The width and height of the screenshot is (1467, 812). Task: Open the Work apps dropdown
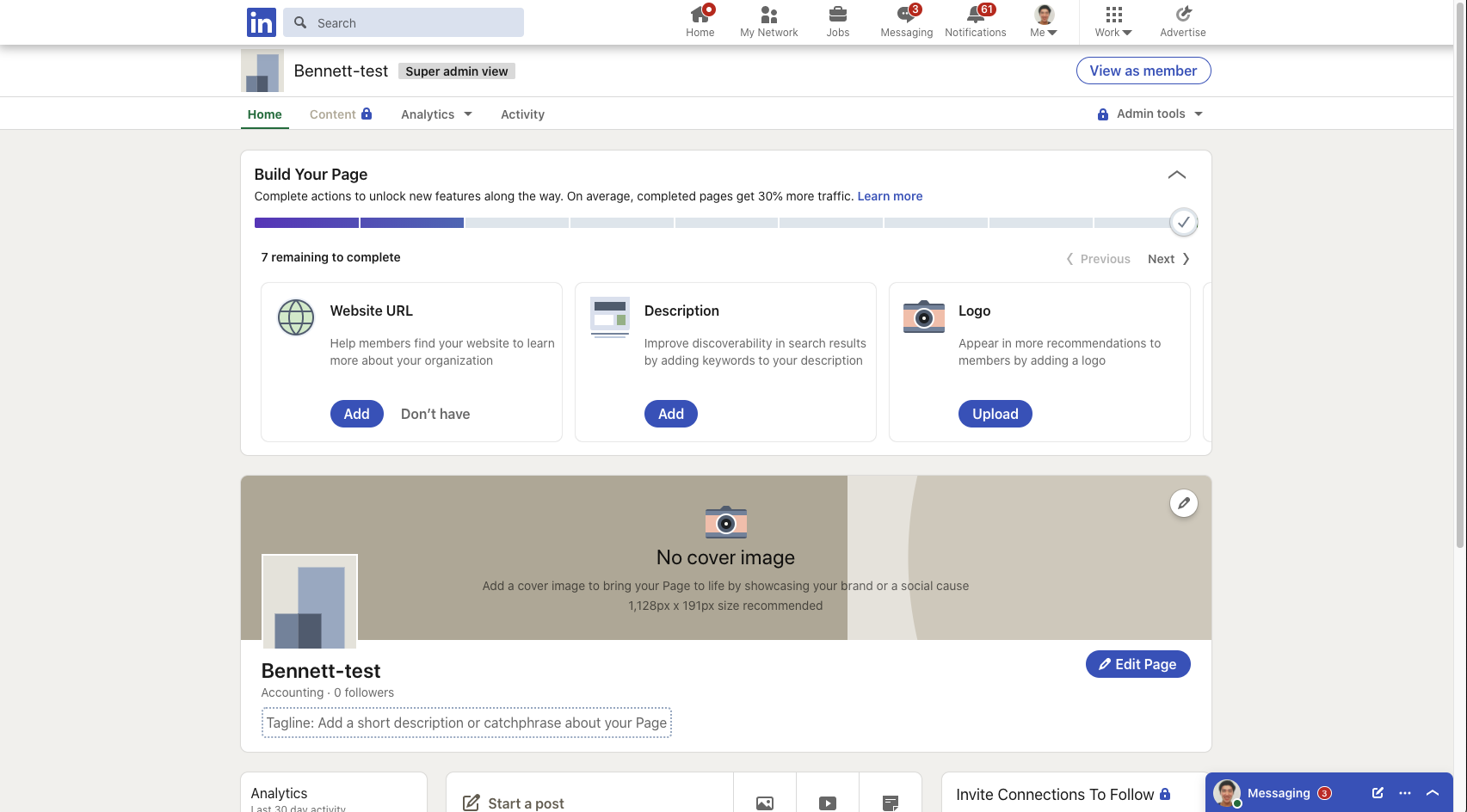coord(1113,19)
